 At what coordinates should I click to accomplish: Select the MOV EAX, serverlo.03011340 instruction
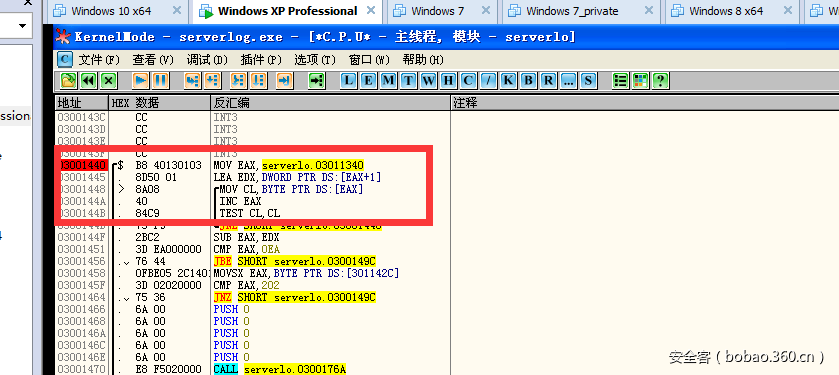(288, 166)
